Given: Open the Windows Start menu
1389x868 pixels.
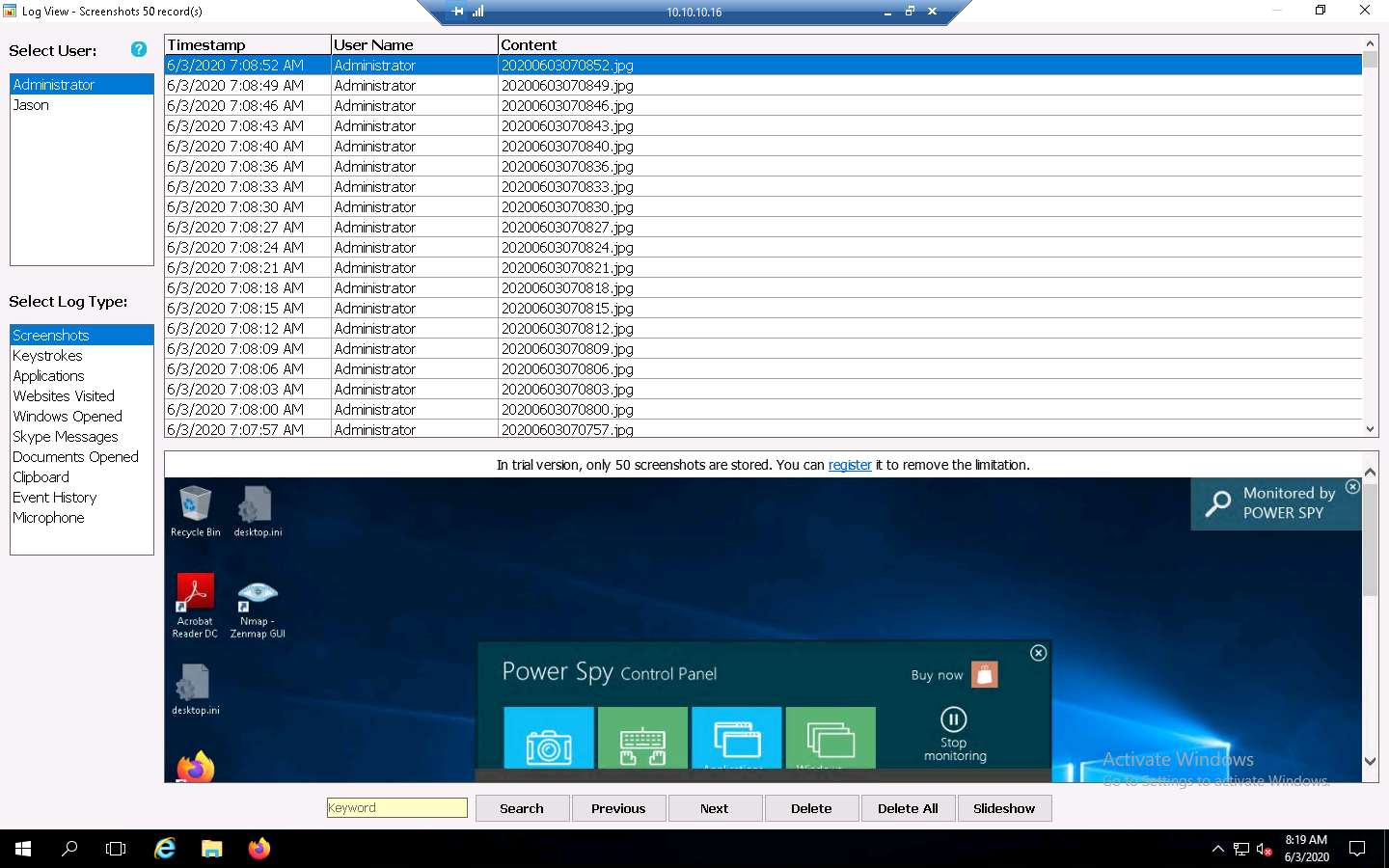Looking at the screenshot, I should pyautogui.click(x=23, y=849).
